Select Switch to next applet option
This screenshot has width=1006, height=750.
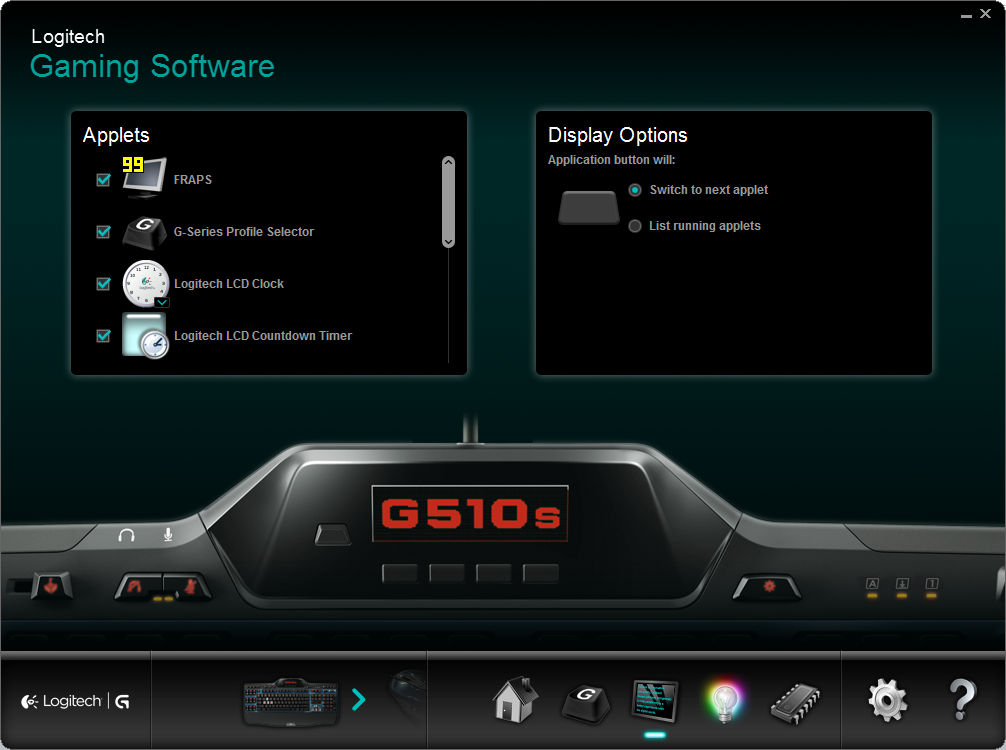(635, 190)
